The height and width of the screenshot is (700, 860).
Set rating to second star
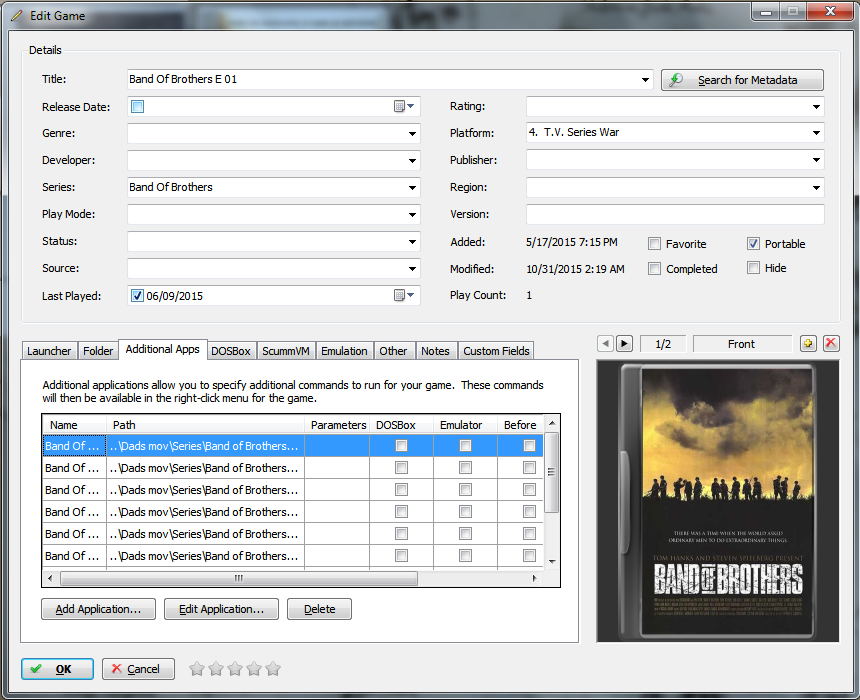click(x=216, y=669)
